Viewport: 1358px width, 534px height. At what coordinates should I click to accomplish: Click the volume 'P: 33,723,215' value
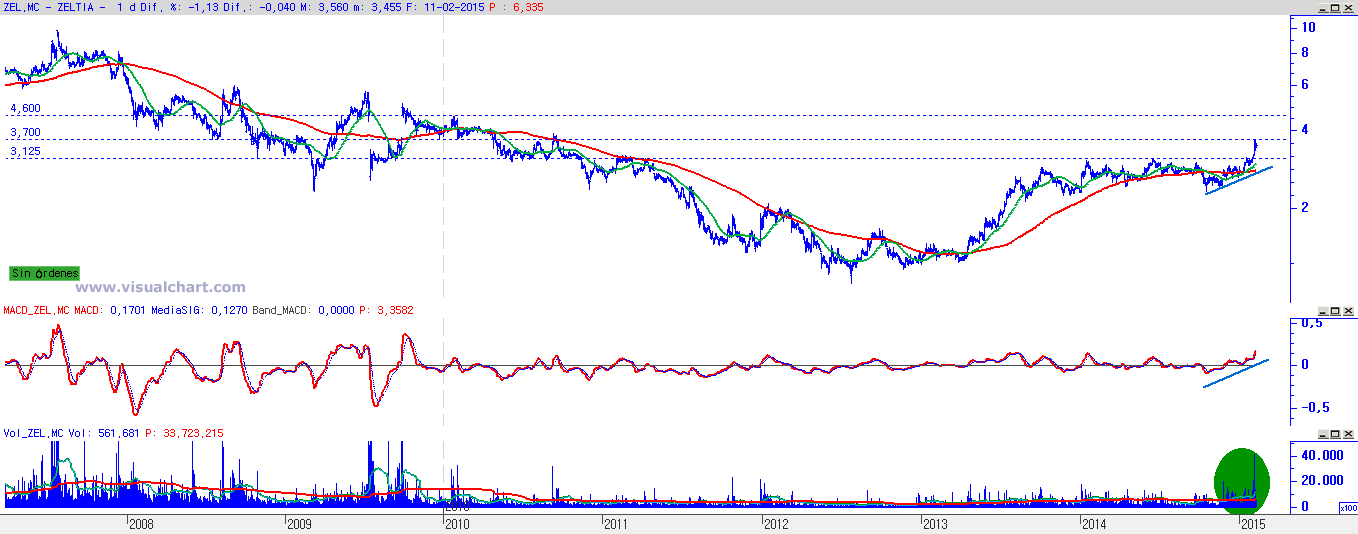[x=182, y=434]
